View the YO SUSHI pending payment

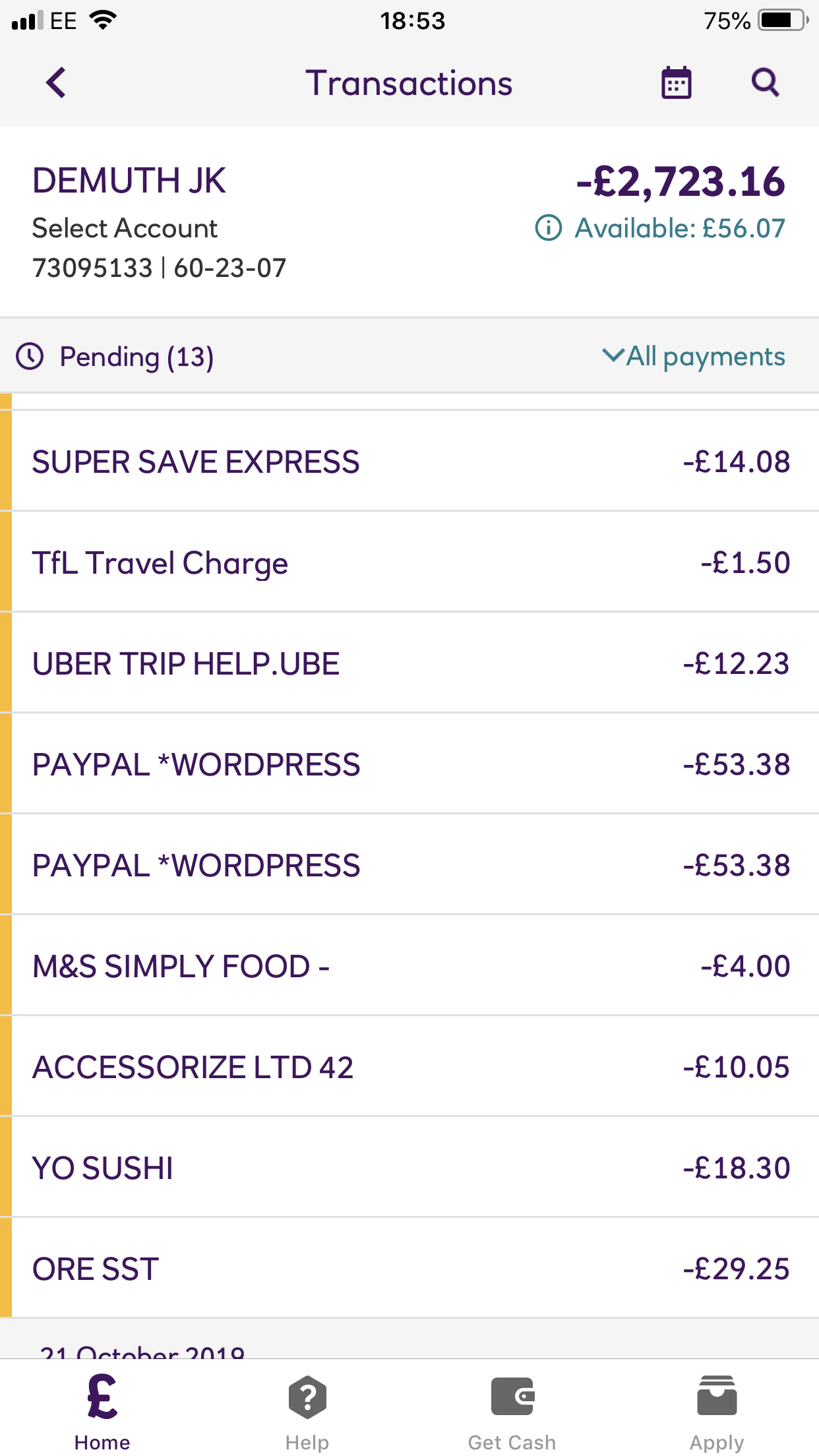point(409,1168)
